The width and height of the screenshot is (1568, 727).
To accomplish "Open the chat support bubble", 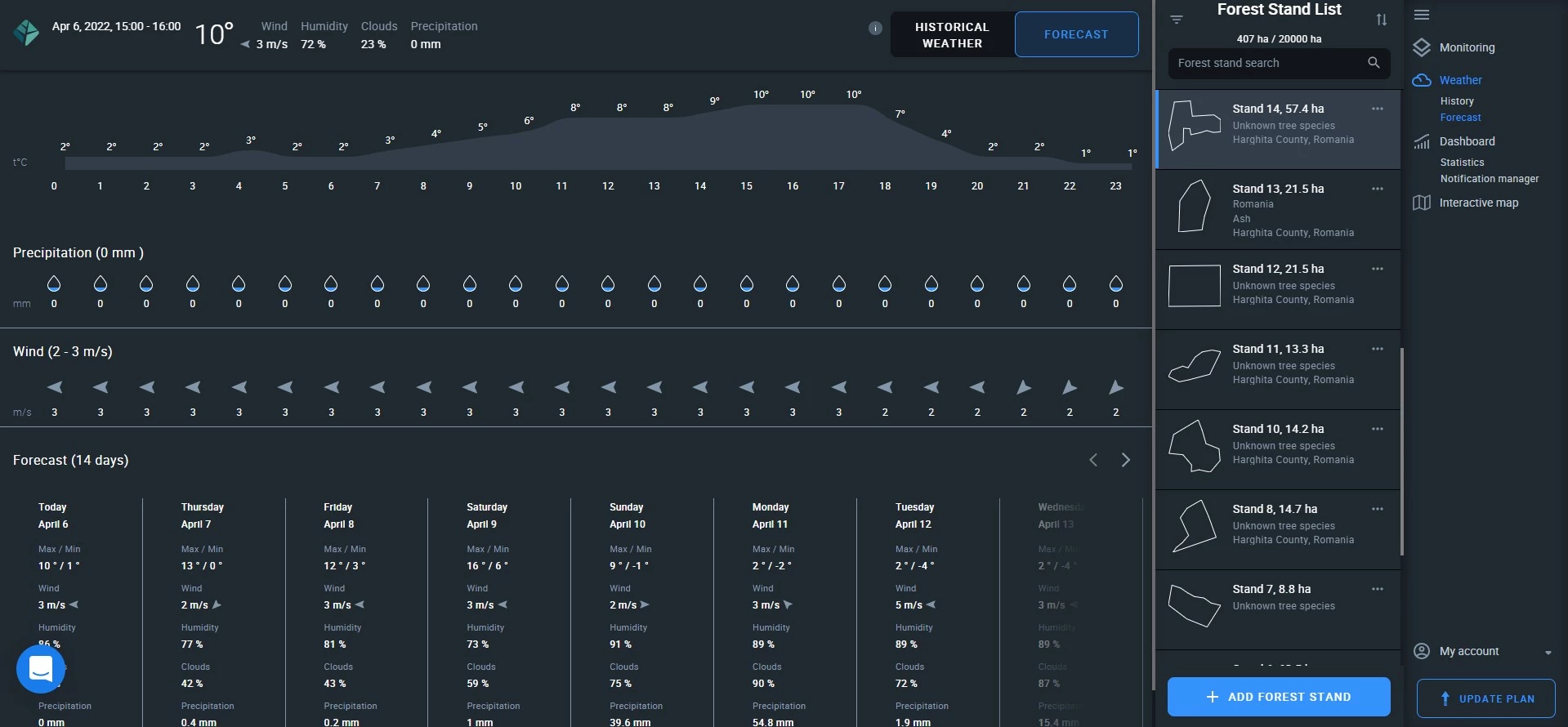I will [41, 669].
